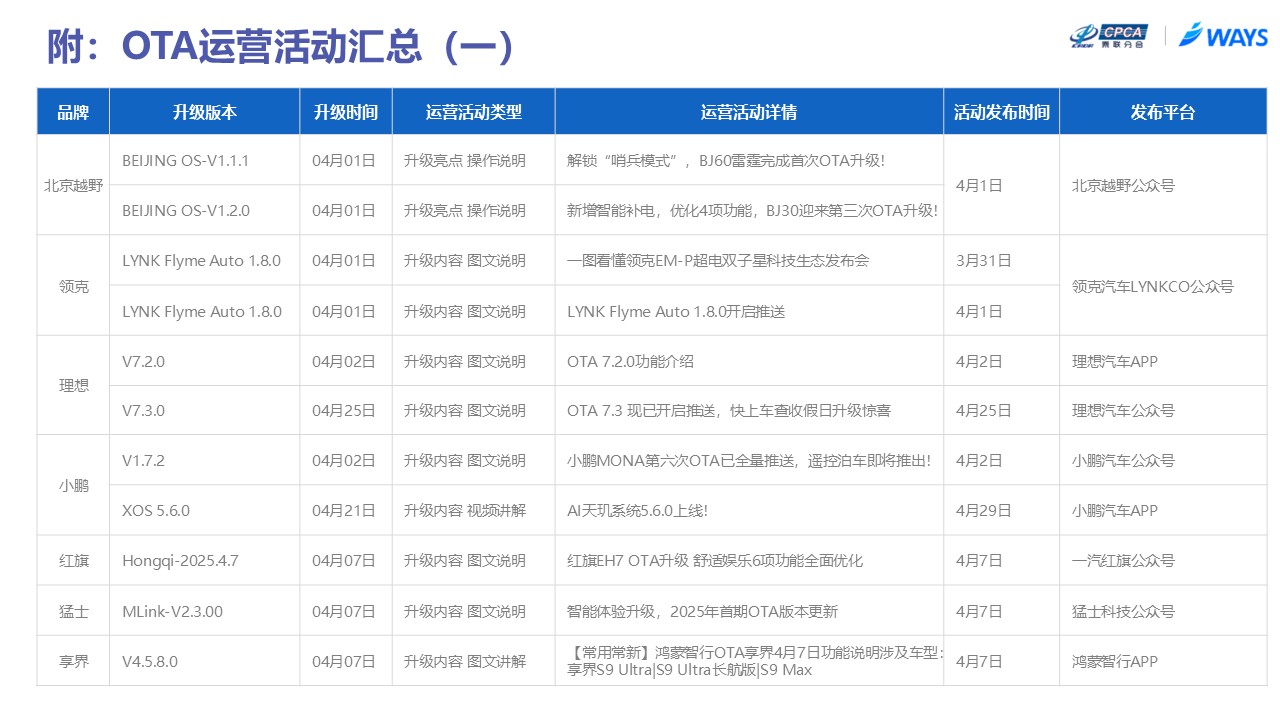Click platform 领克汽车LYNKCO公众号
The width and height of the screenshot is (1280, 720).
click(x=1153, y=286)
